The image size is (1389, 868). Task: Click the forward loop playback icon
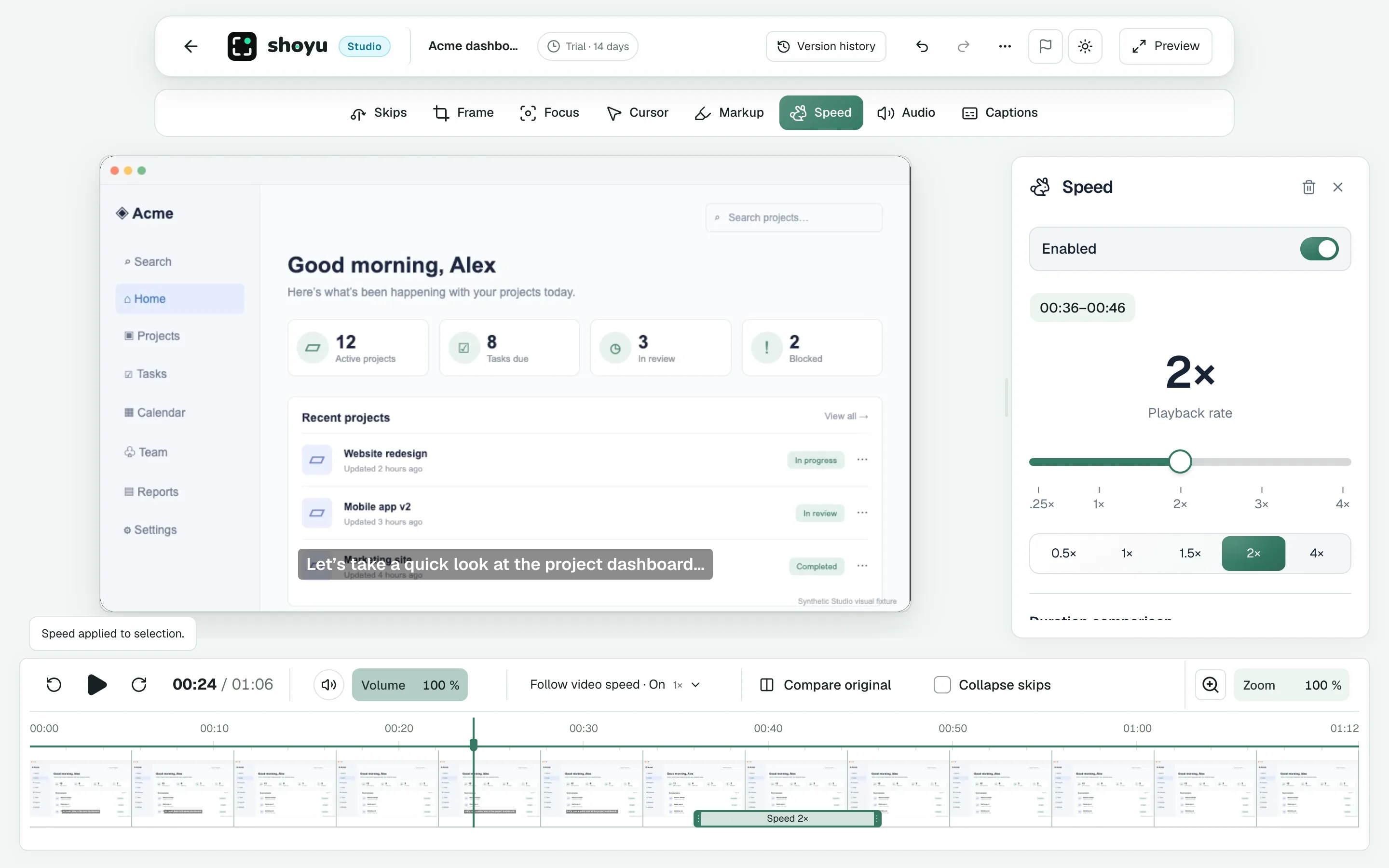pos(139,684)
